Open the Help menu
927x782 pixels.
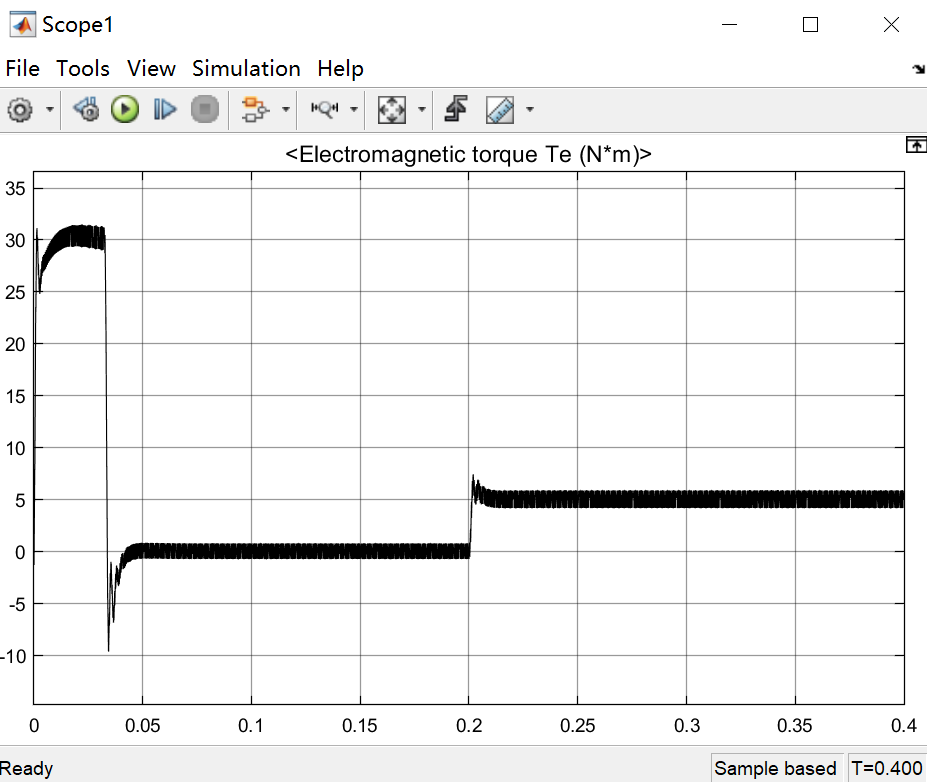point(340,69)
